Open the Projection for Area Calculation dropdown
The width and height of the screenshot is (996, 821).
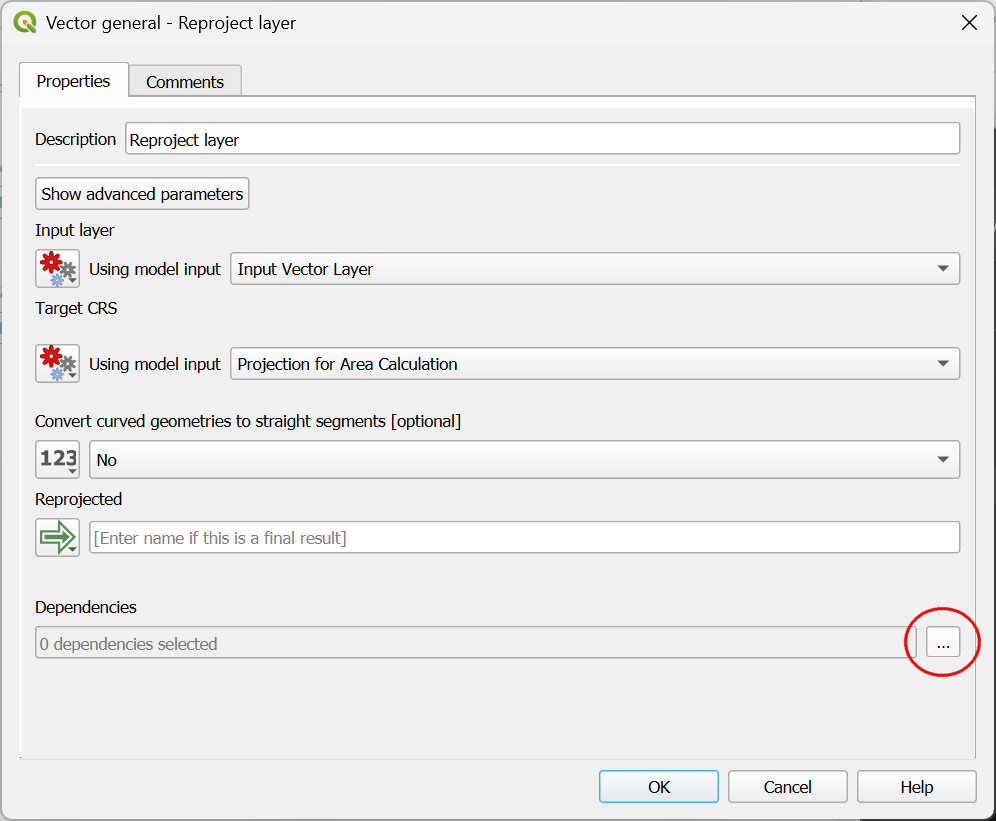click(x=594, y=364)
